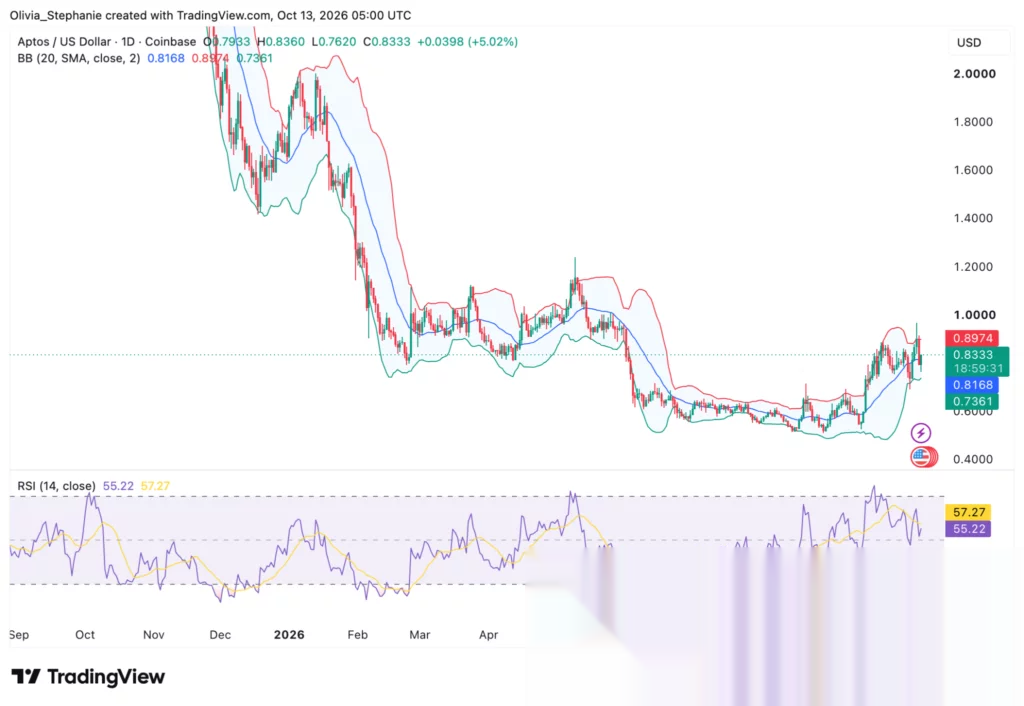Click the 1.2000 price axis label

click(973, 266)
